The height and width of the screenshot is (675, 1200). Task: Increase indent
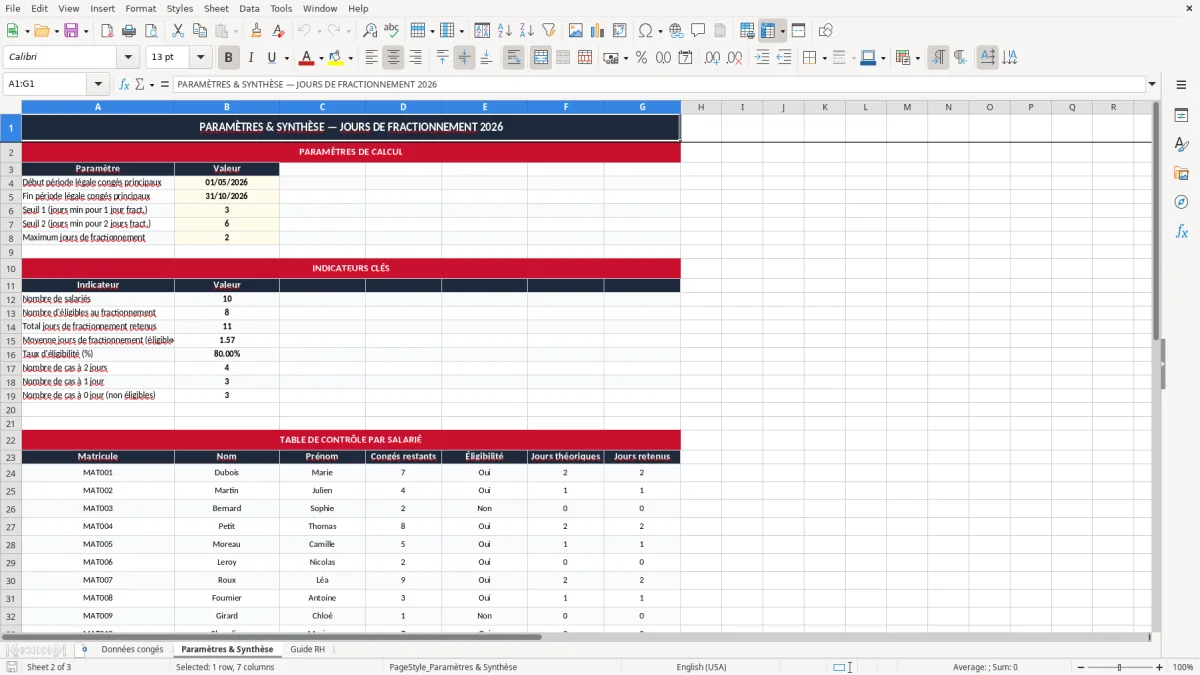click(762, 58)
